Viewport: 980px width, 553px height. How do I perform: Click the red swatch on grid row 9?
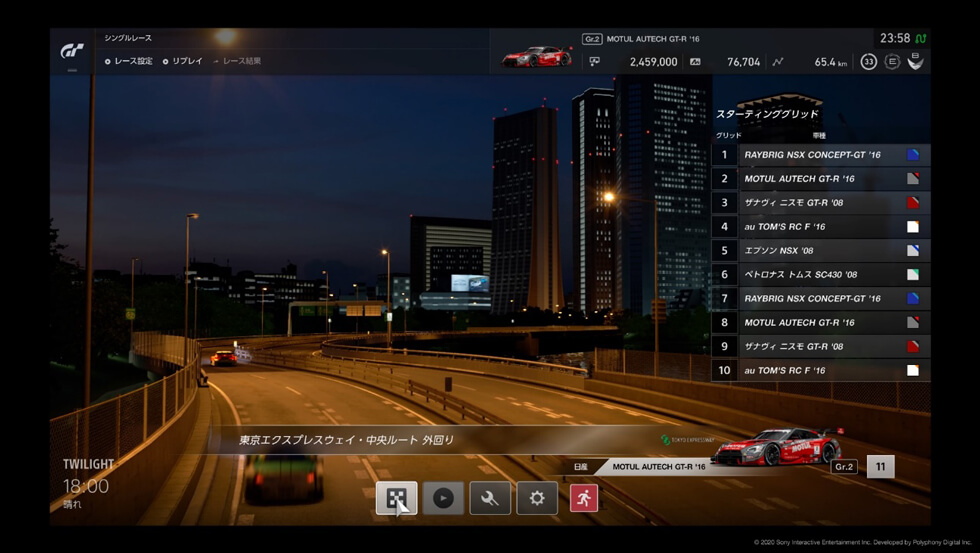[913, 346]
